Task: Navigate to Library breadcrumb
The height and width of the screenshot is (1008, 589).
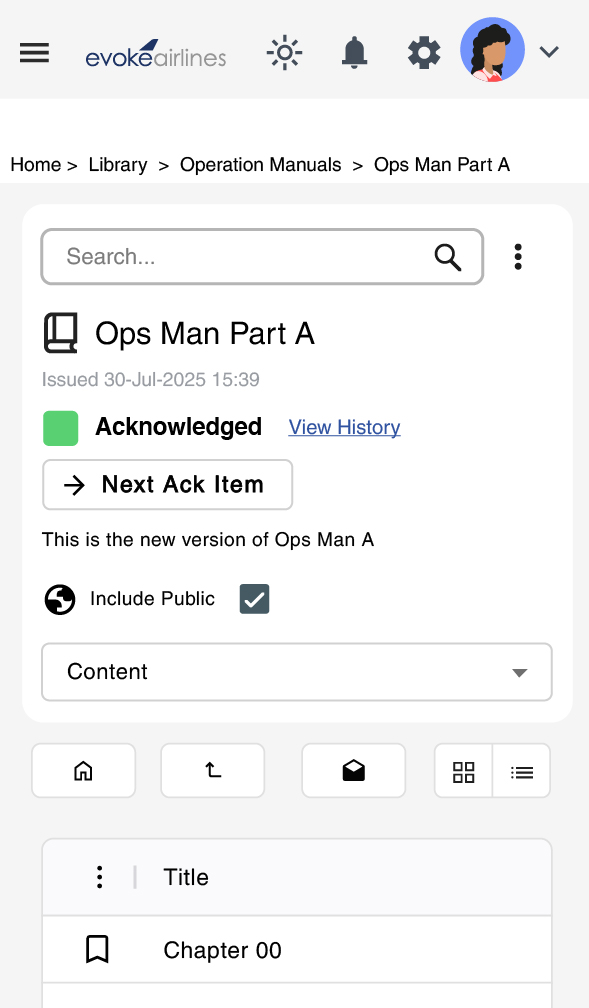Action: [118, 165]
